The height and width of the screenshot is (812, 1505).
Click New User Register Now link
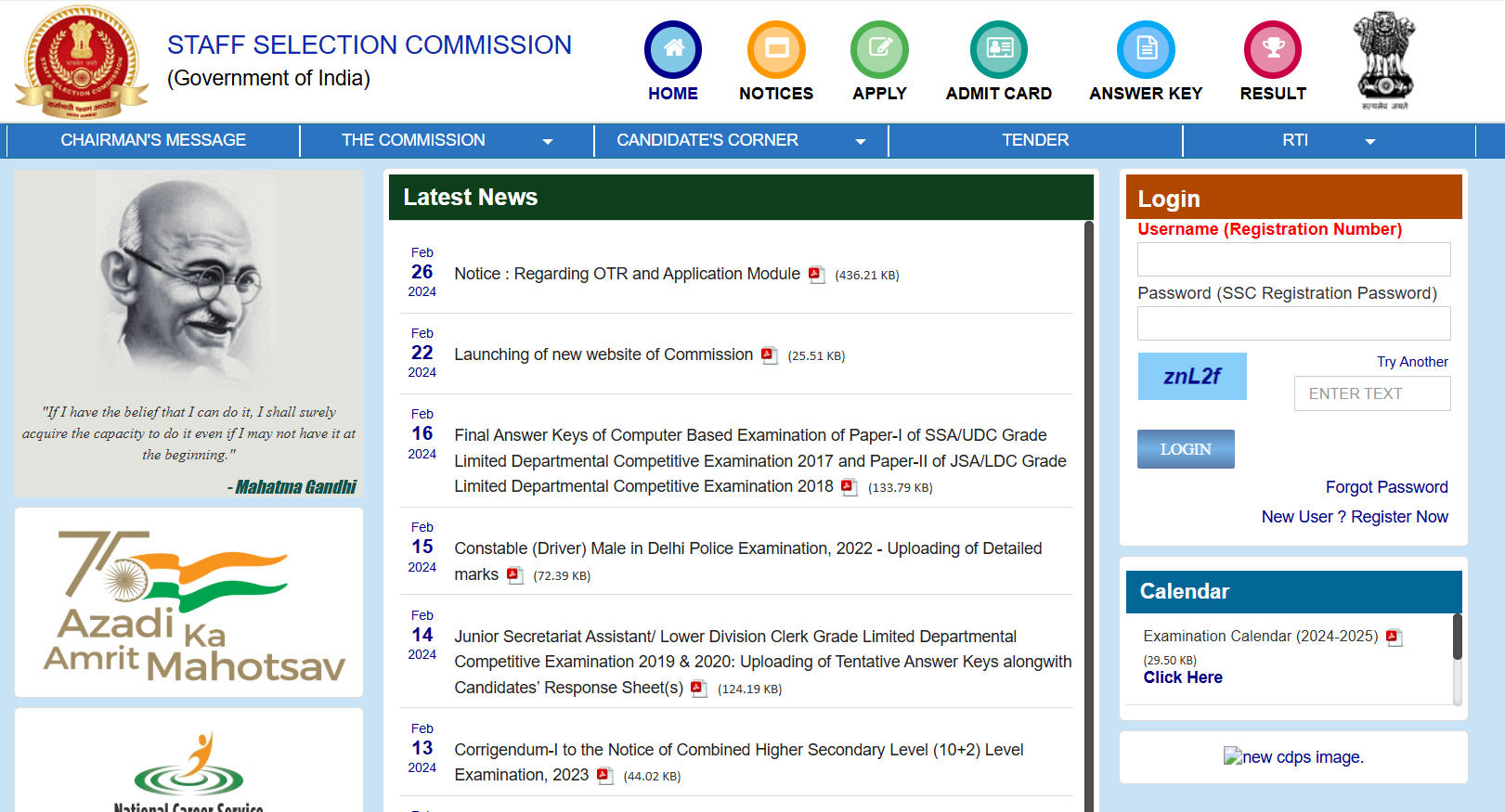pyautogui.click(x=1355, y=517)
